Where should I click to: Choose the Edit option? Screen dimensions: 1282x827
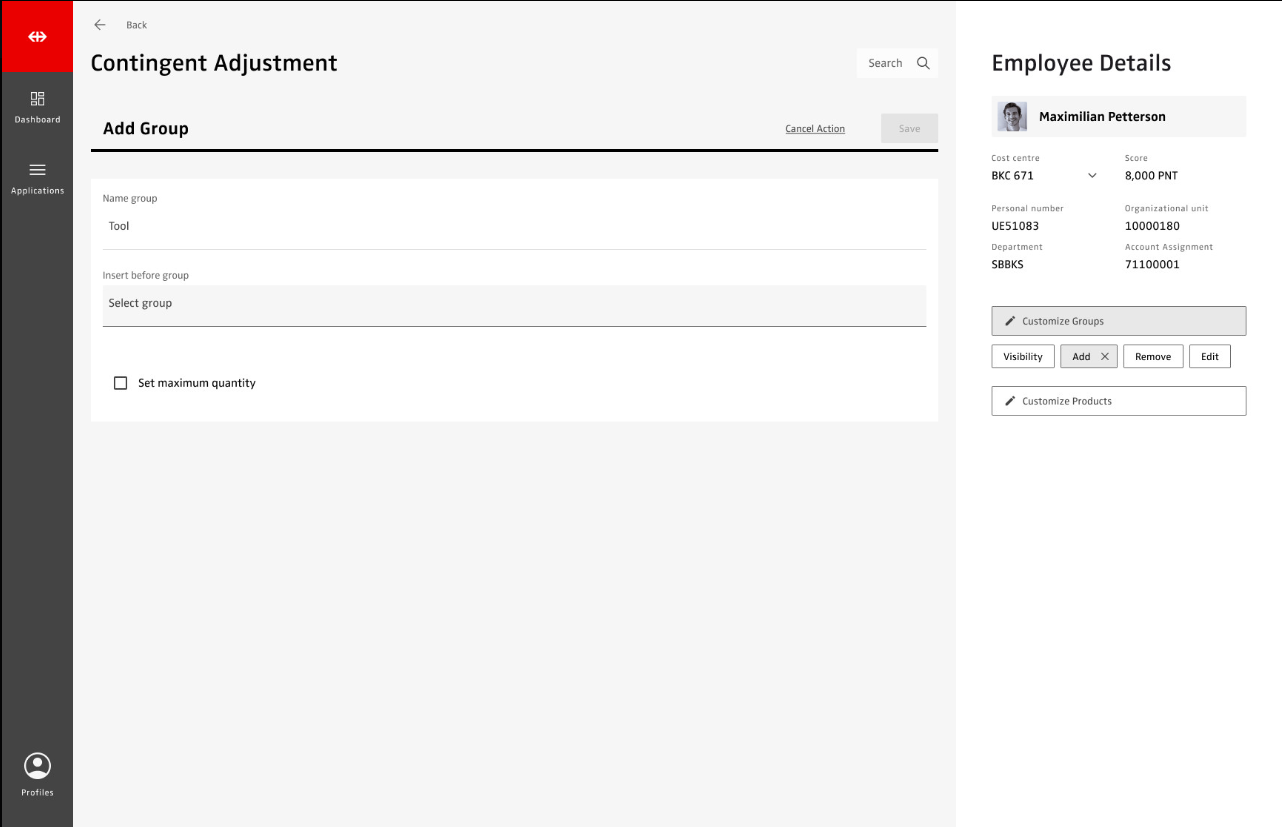point(1209,356)
